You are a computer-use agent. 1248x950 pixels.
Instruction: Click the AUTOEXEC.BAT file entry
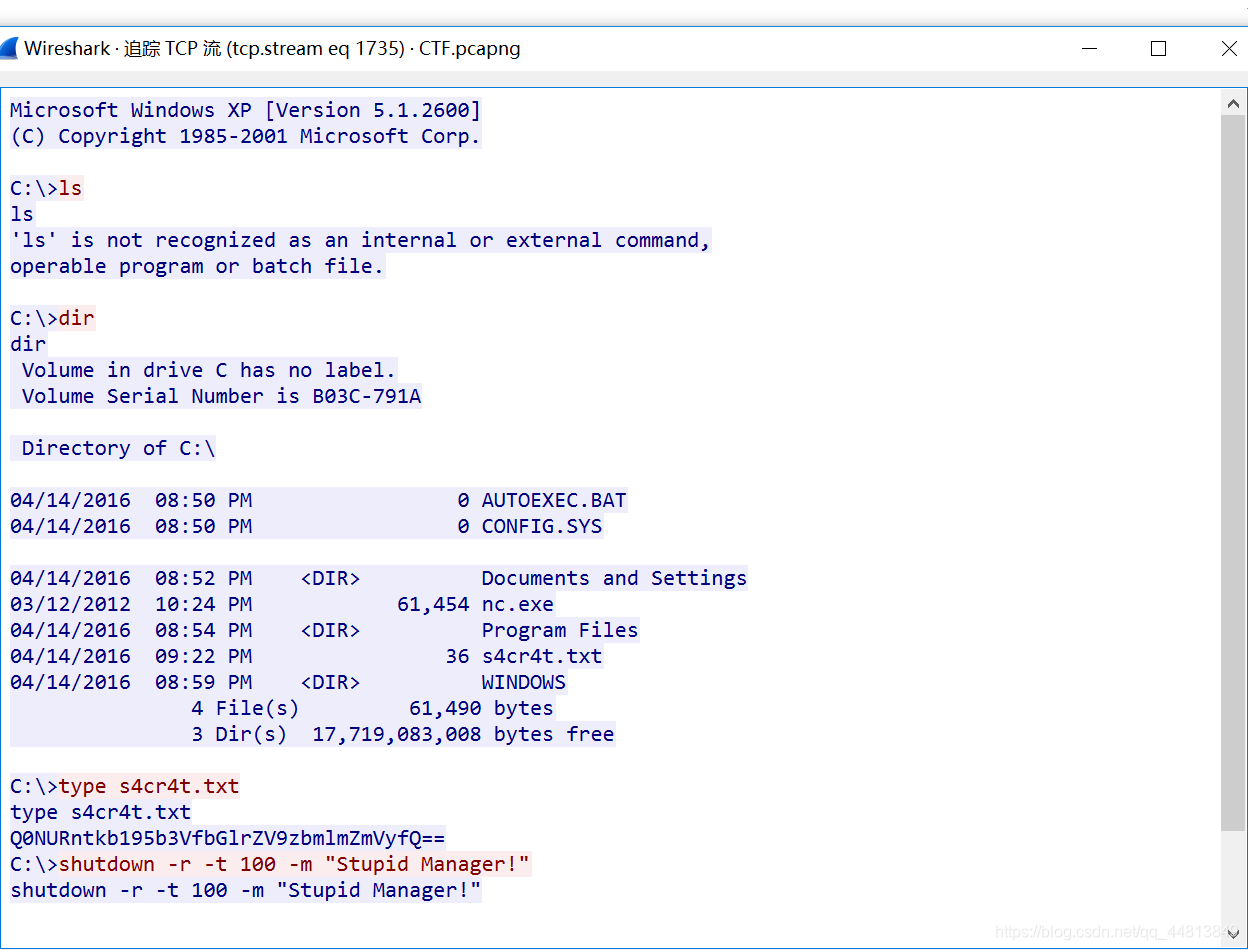click(318, 500)
